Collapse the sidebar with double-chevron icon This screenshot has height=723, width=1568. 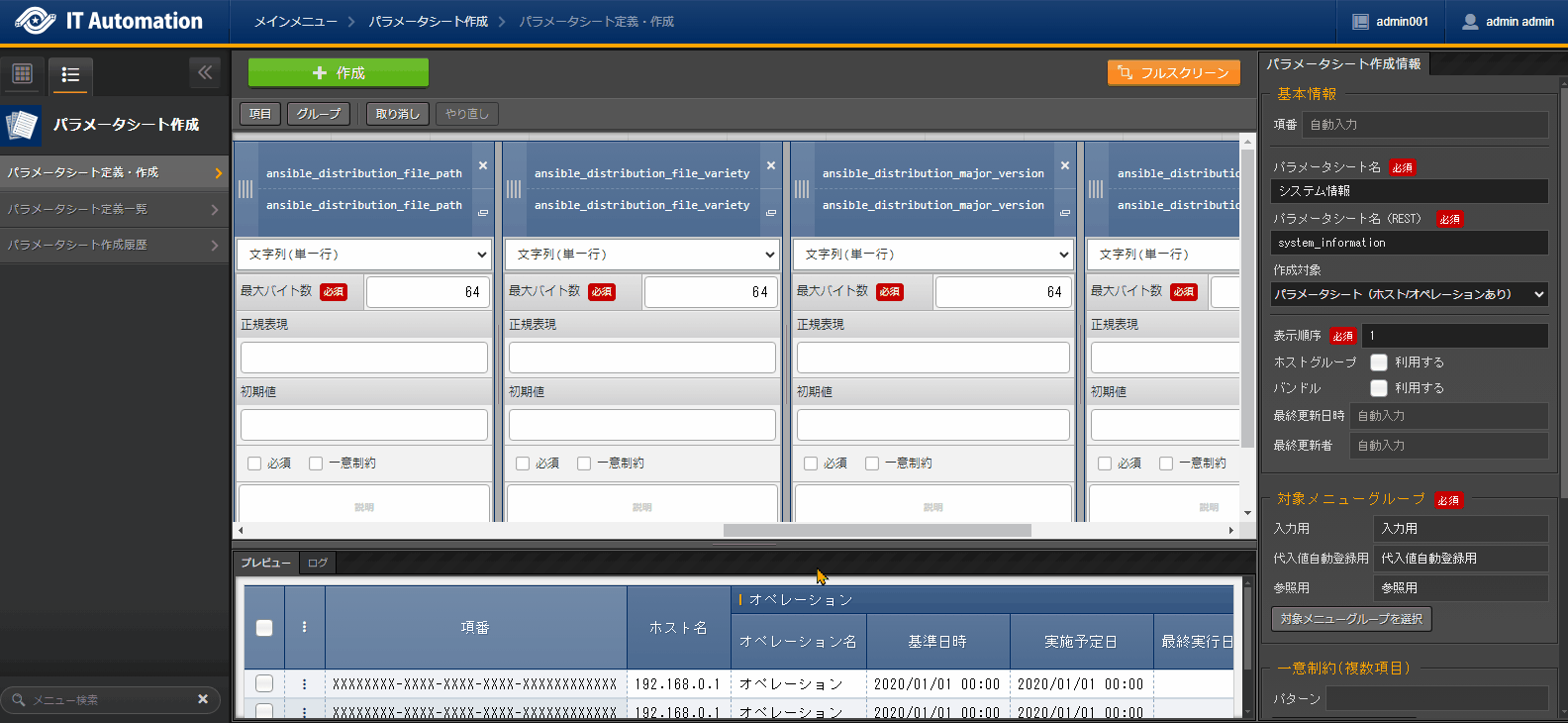click(x=205, y=72)
